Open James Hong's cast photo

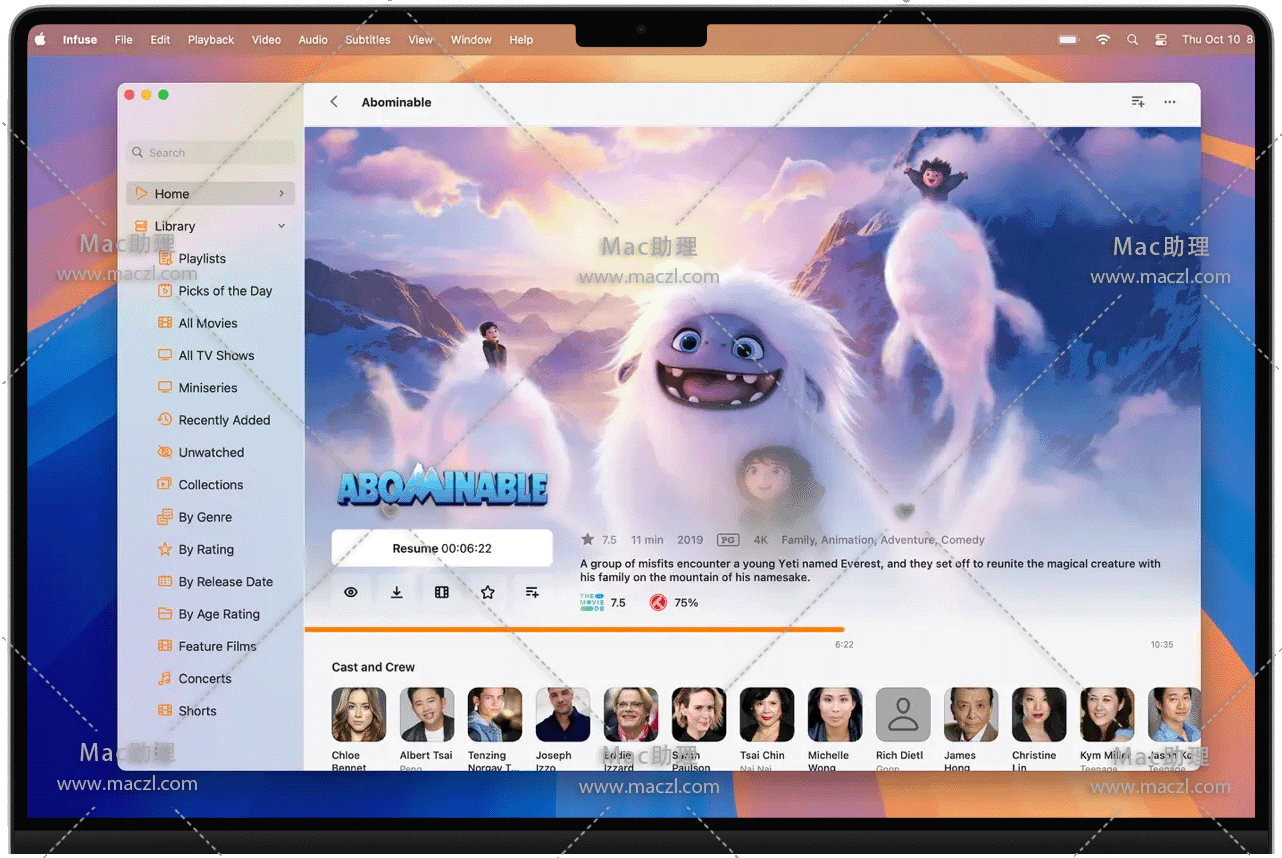point(971,714)
